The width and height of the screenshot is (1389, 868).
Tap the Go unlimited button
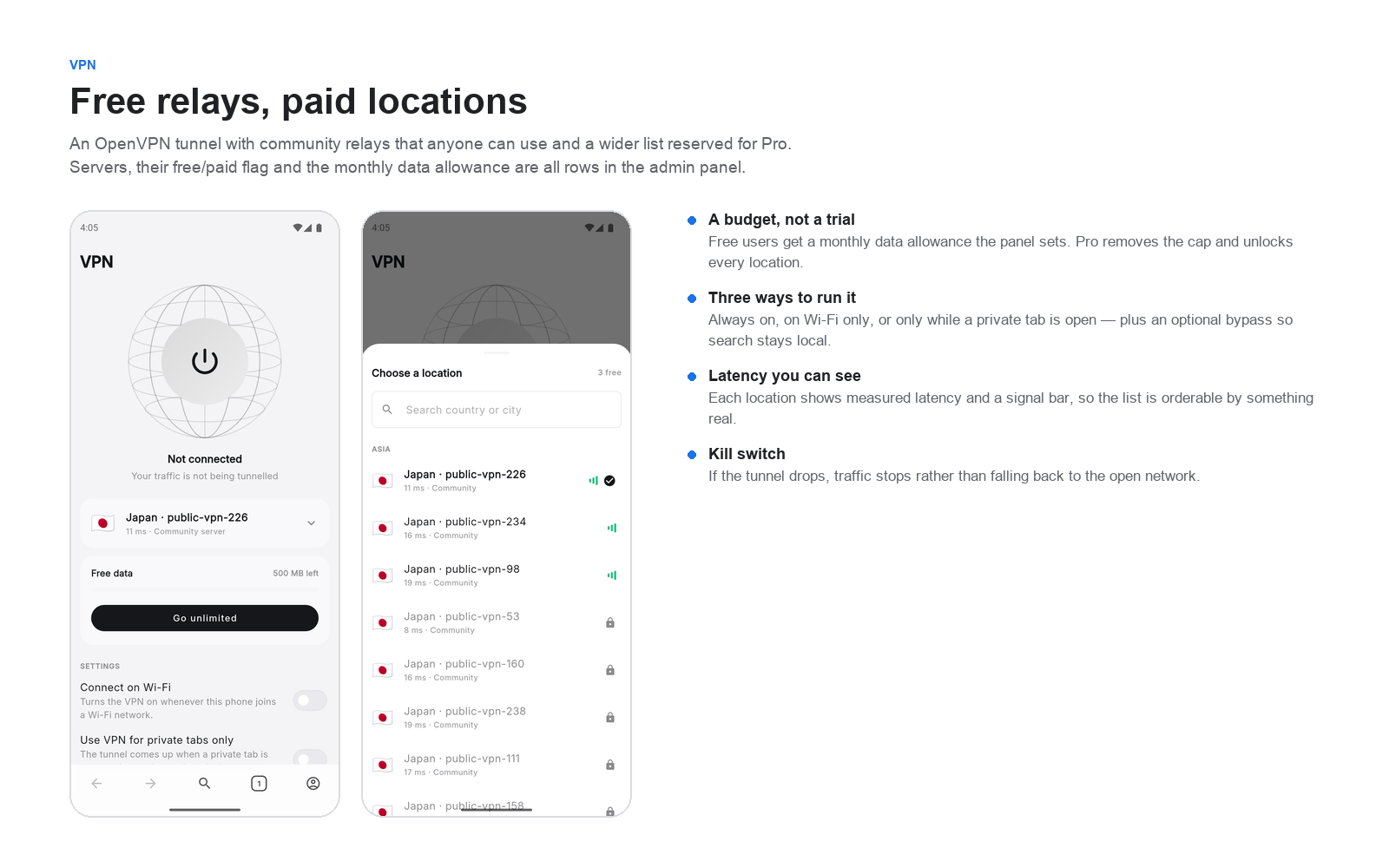(x=205, y=618)
